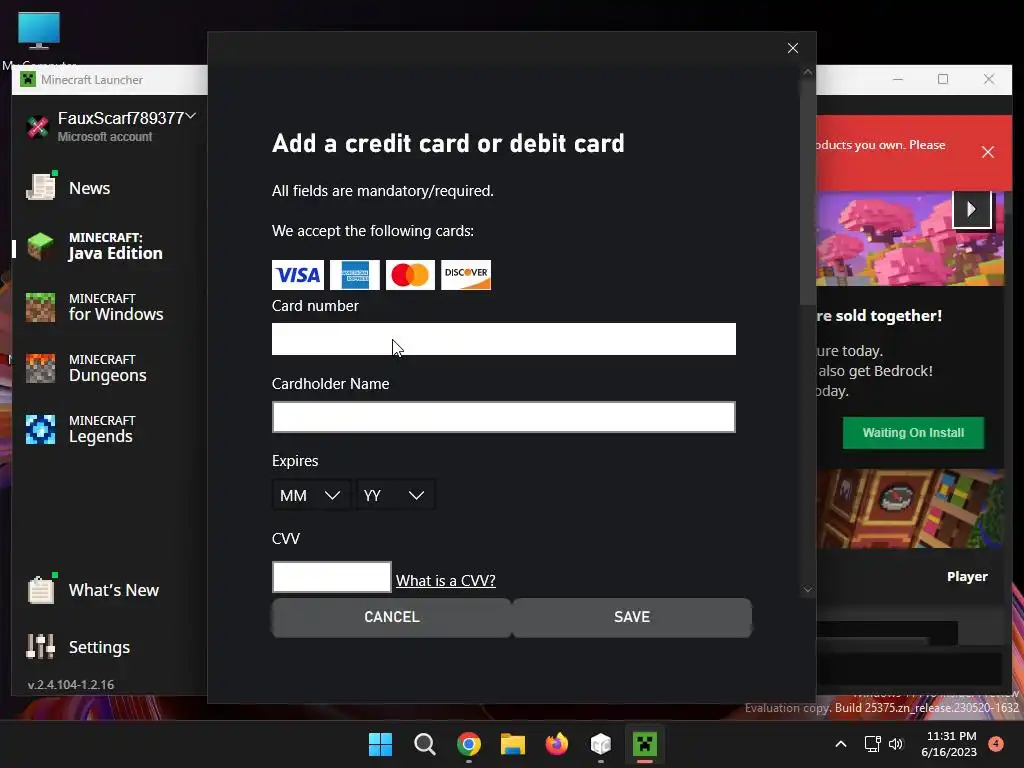
Task: Click the next arrow on launcher banner
Action: tap(972, 209)
